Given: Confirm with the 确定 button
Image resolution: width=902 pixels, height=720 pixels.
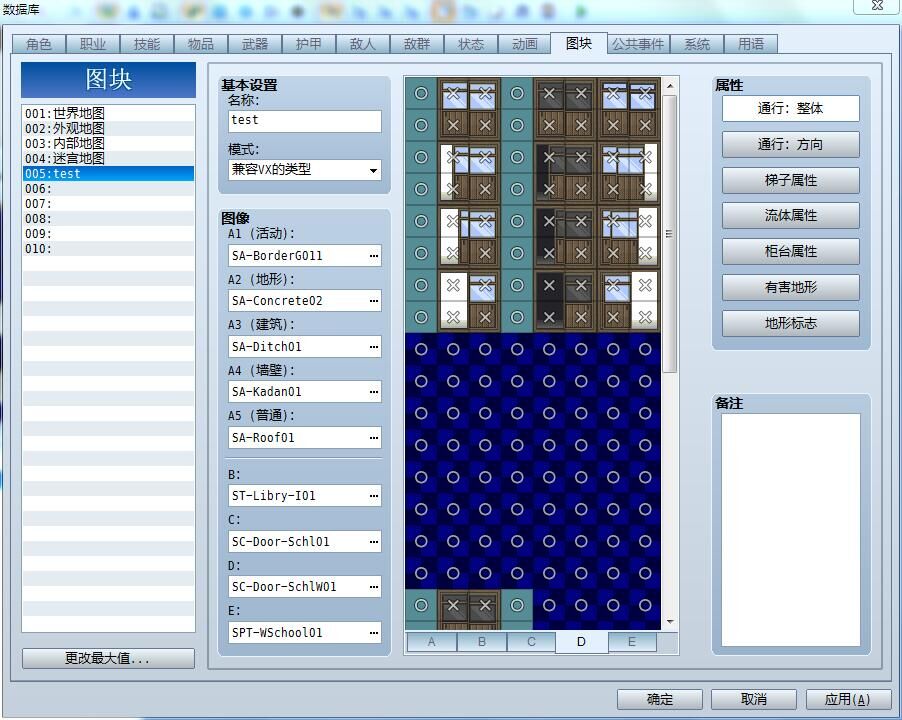Looking at the screenshot, I should point(660,699).
